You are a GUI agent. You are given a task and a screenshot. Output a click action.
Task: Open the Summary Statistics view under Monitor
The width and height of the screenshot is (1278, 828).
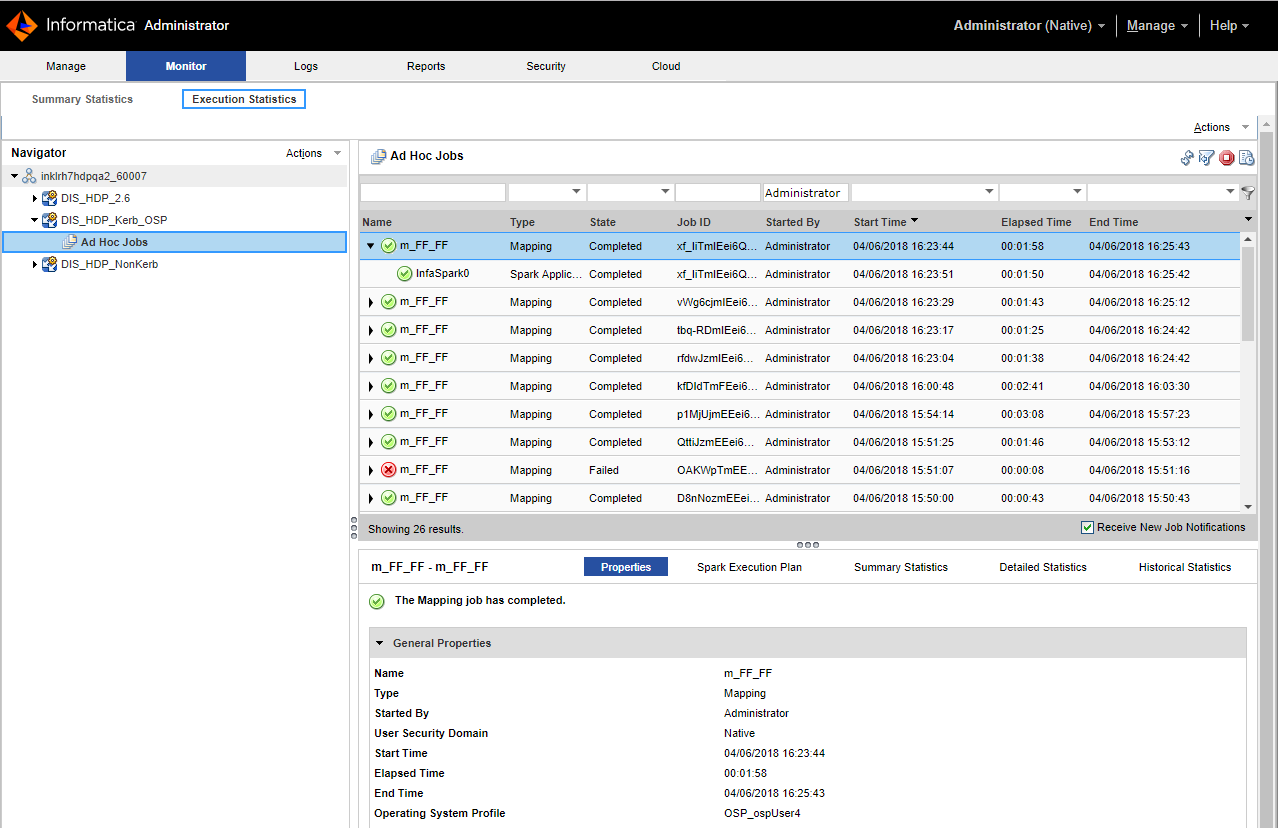point(82,99)
